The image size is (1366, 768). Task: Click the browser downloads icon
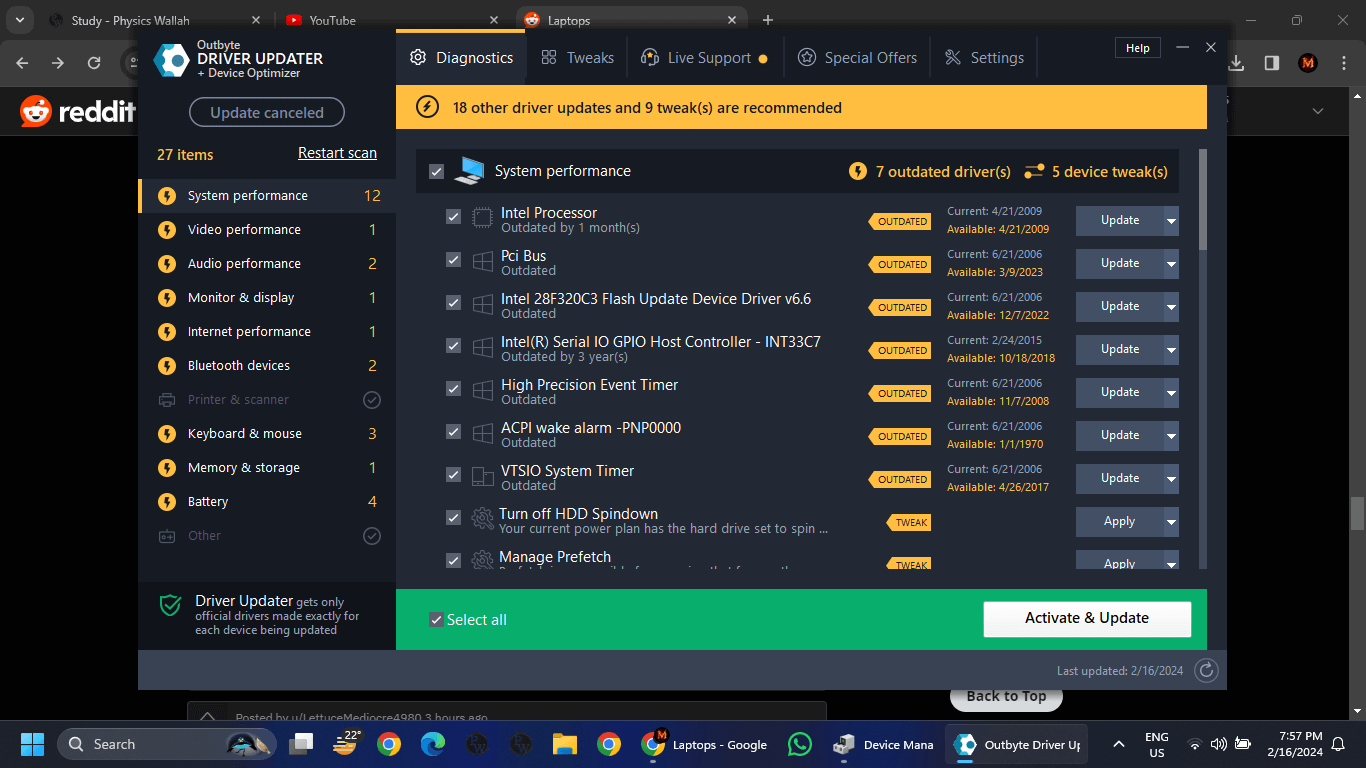1237,62
